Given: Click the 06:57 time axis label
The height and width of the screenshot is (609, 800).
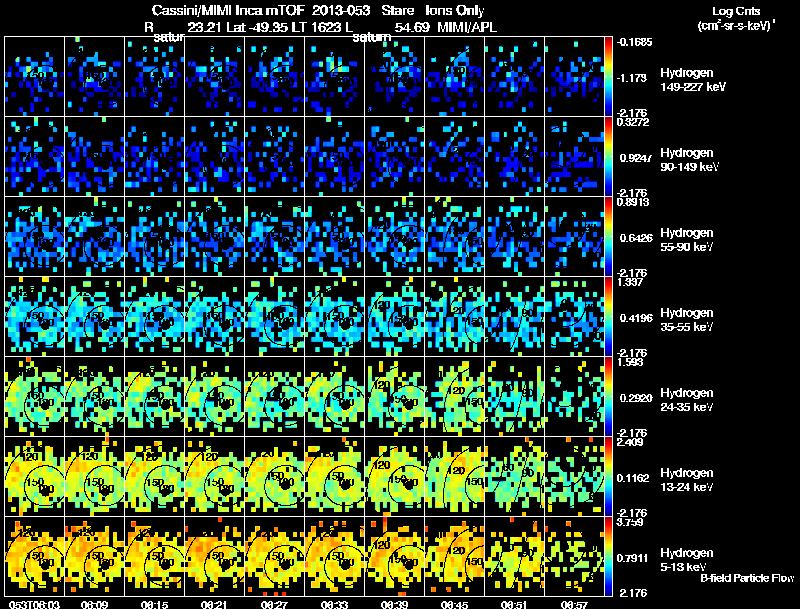Looking at the screenshot, I should click(574, 604).
